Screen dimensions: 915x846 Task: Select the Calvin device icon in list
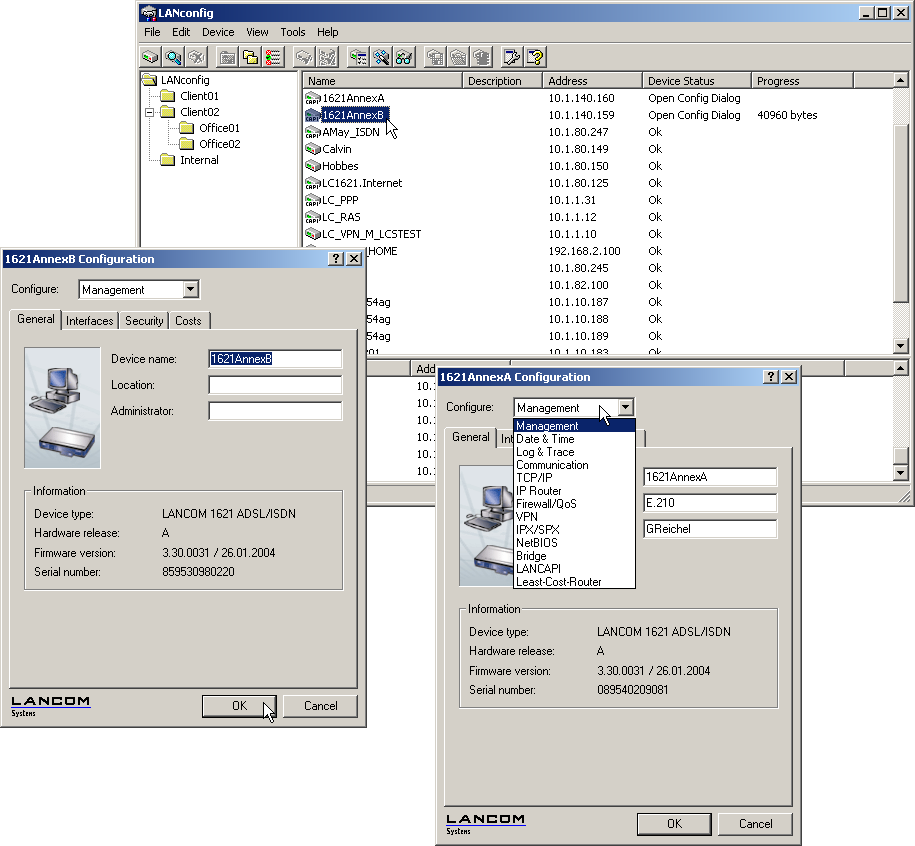(x=313, y=149)
